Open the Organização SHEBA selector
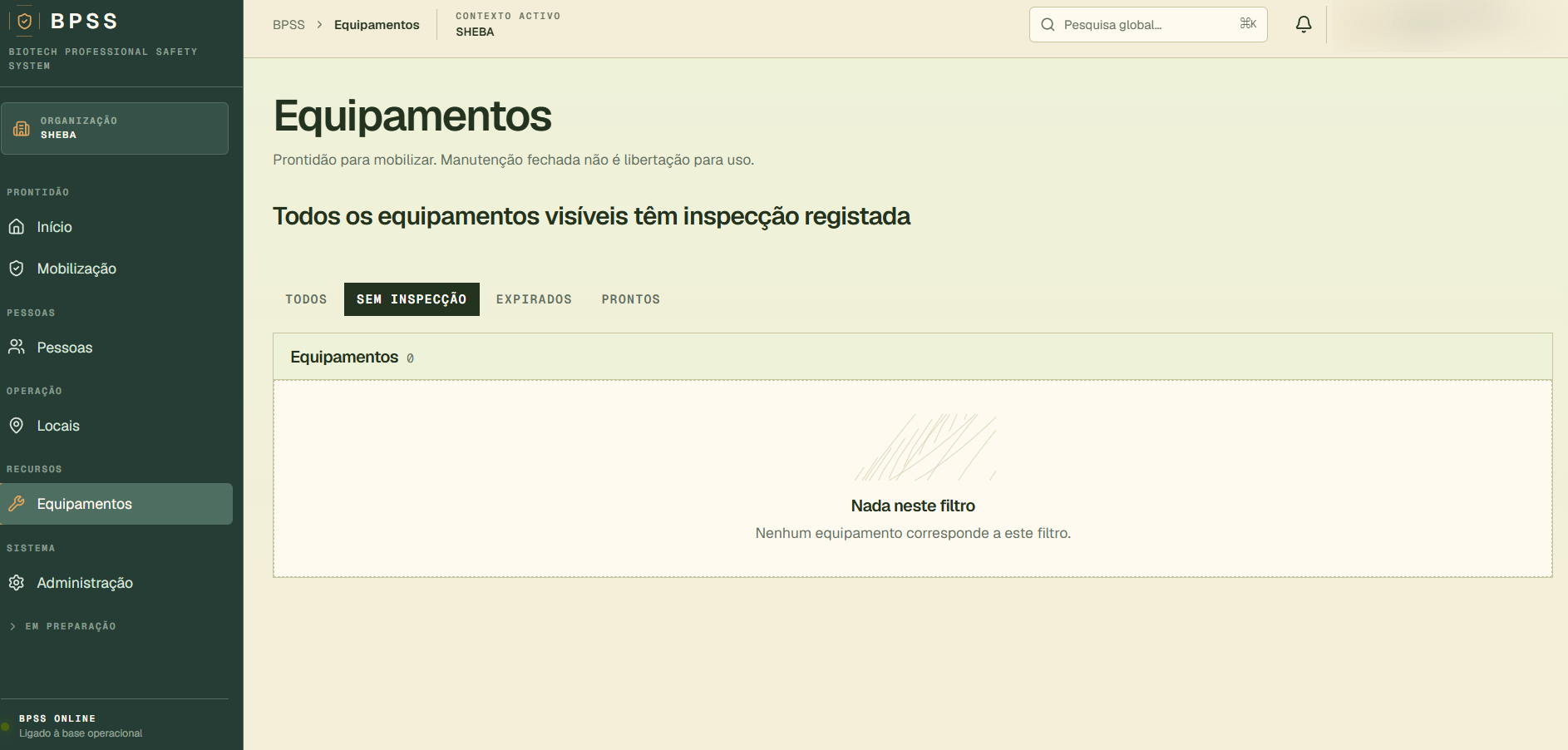Screen dimensions: 1568x750 point(115,128)
